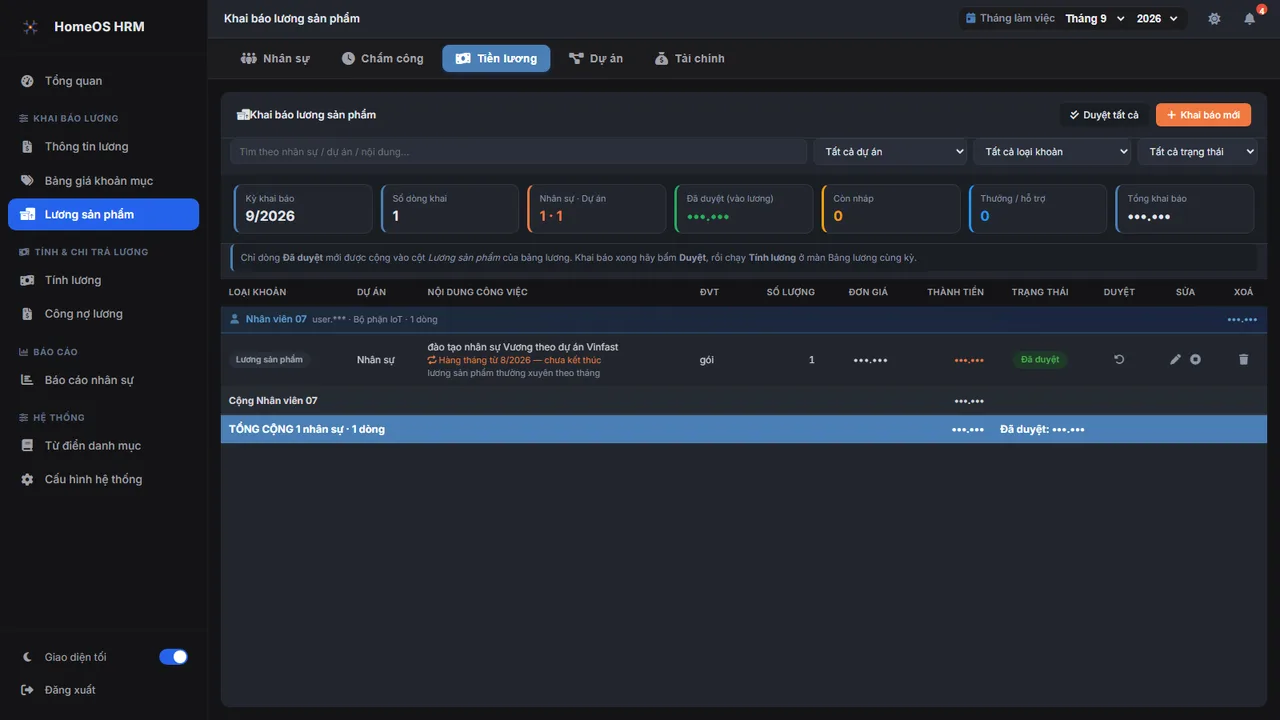Viewport: 1280px width, 720px height.
Task: Expand the Tất cả dự án filter
Action: pos(890,152)
